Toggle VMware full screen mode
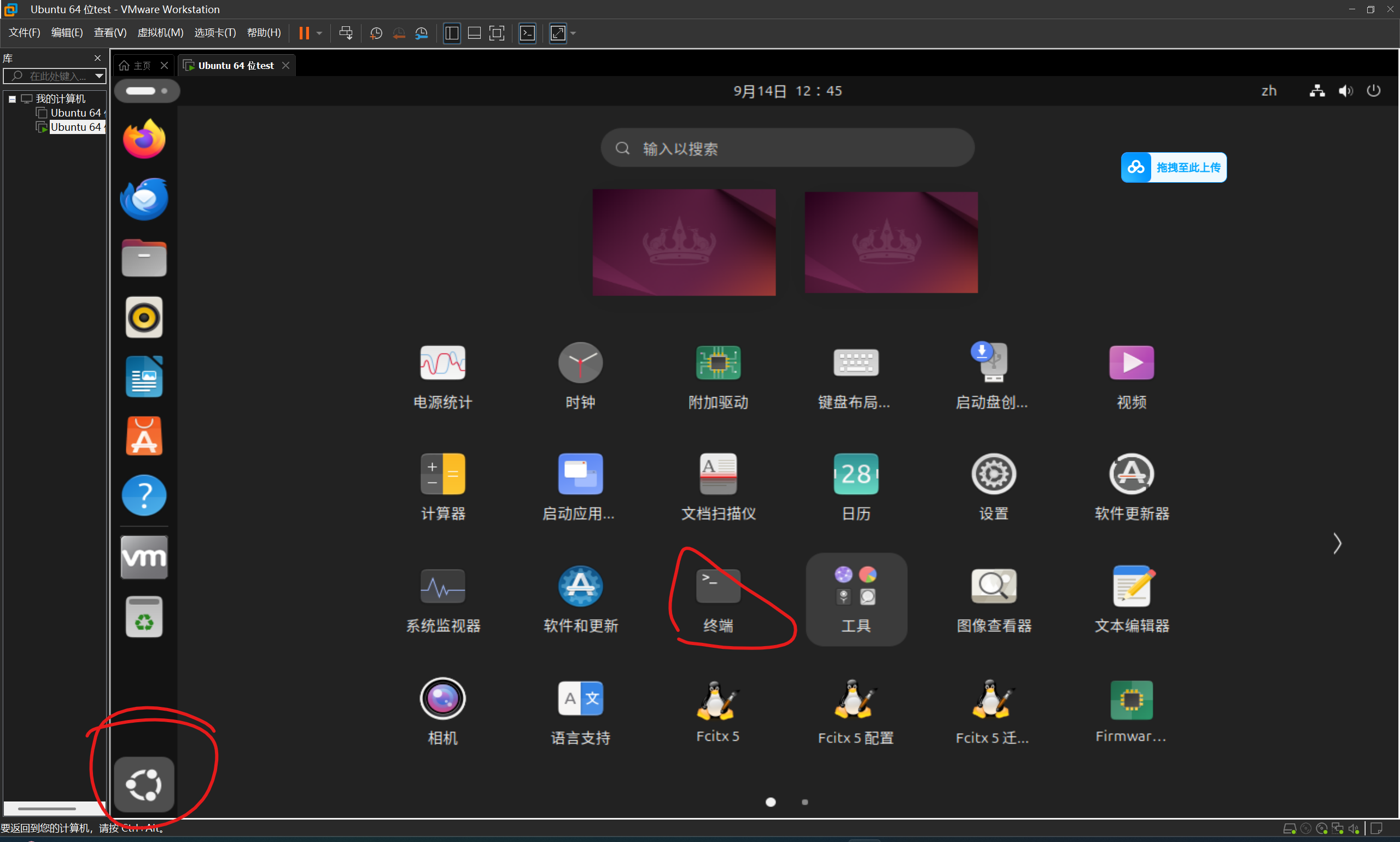 click(497, 33)
